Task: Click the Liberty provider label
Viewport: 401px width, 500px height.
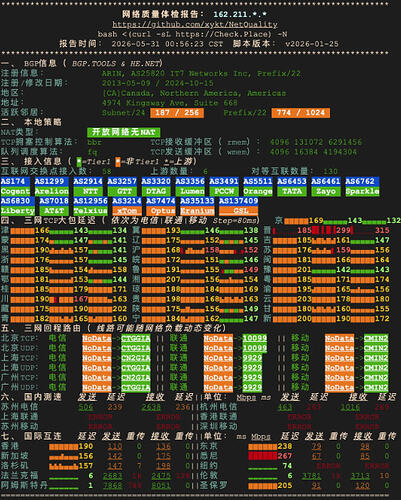Action: 17,211
